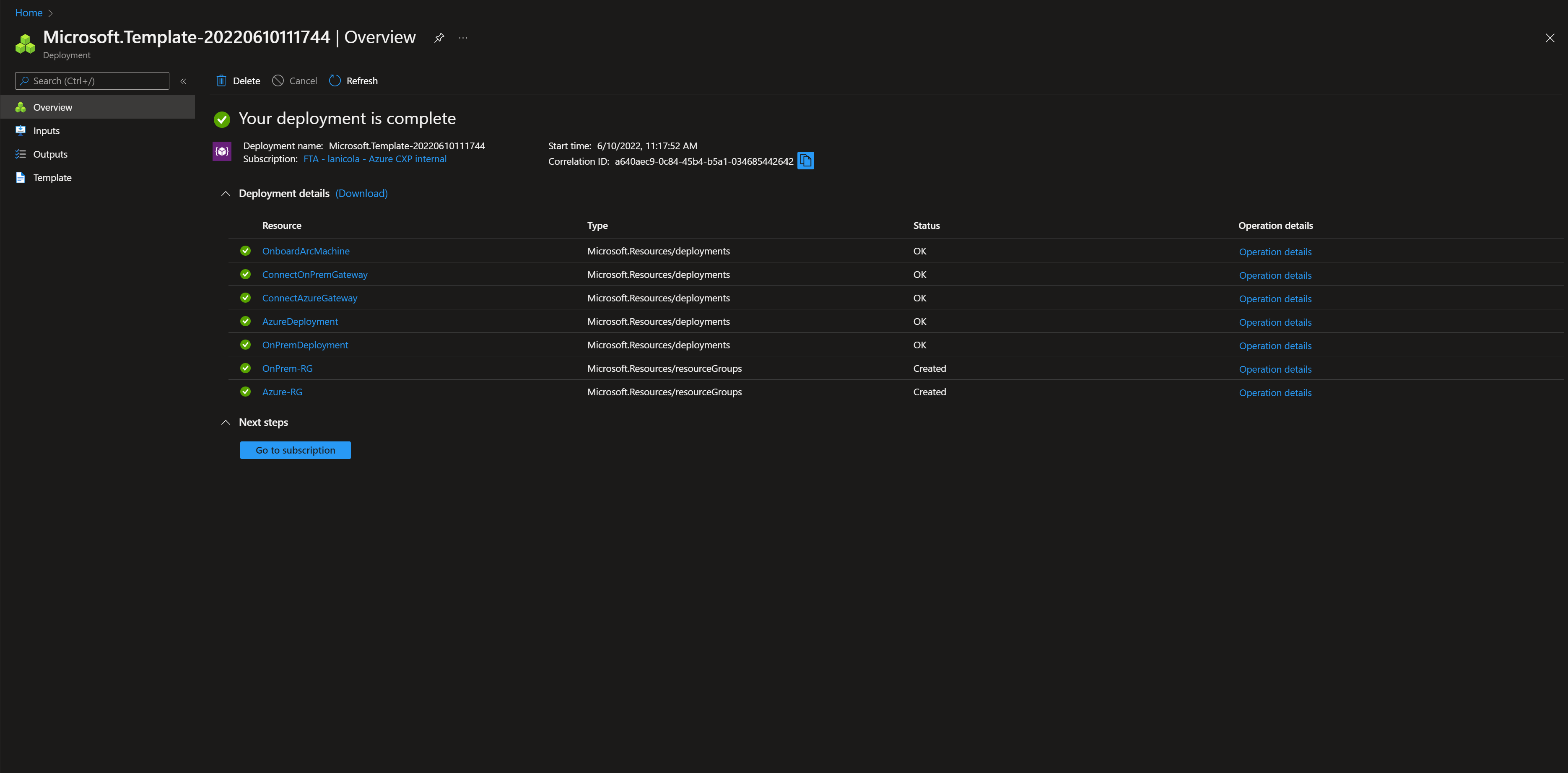Download the deployment details
1568x773 pixels.
coord(361,194)
